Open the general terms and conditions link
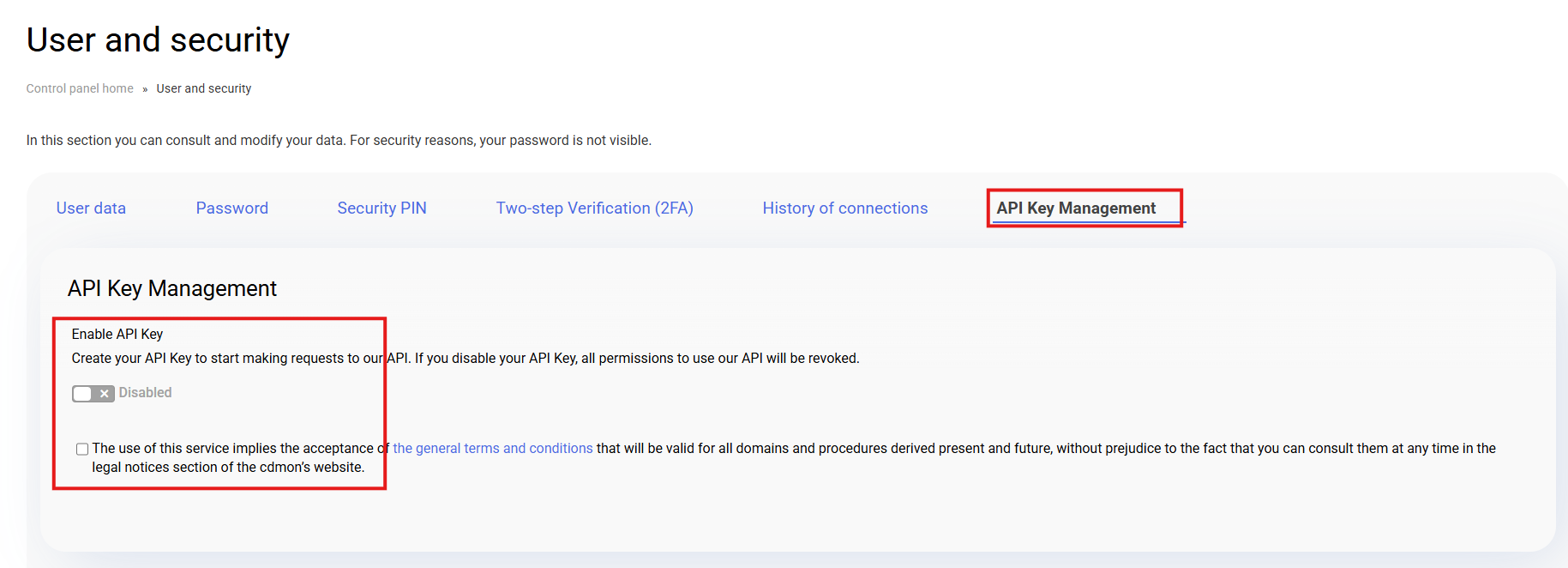Image resolution: width=1568 pixels, height=568 pixels. [492, 448]
